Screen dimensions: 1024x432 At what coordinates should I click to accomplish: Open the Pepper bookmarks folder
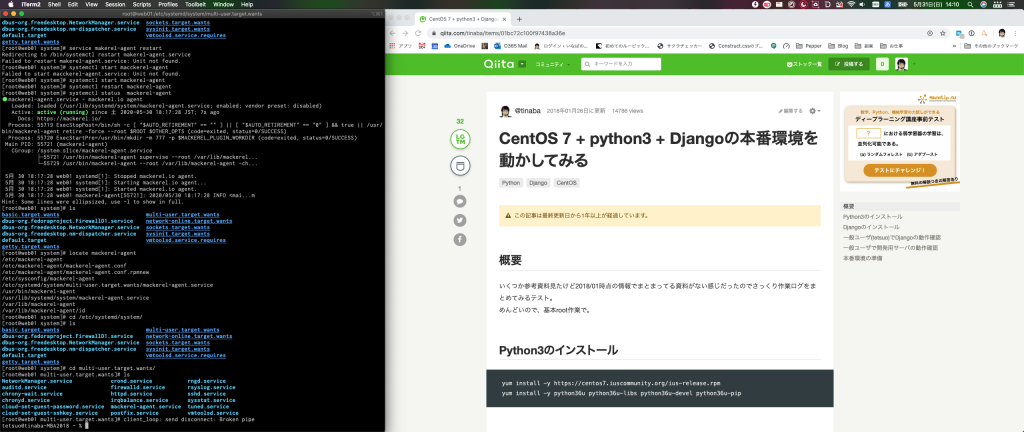808,46
